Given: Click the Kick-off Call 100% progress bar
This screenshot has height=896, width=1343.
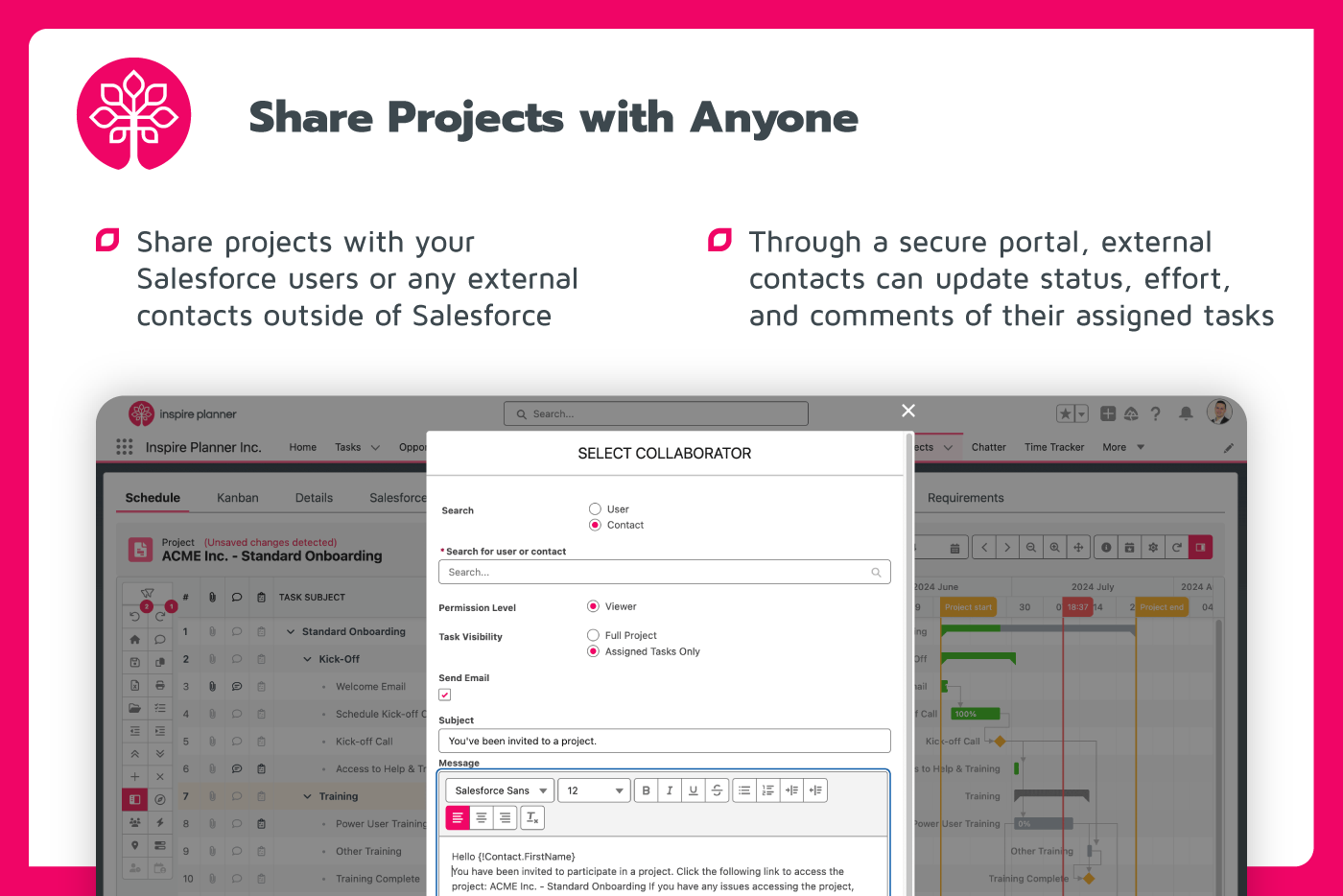Looking at the screenshot, I should click(975, 714).
